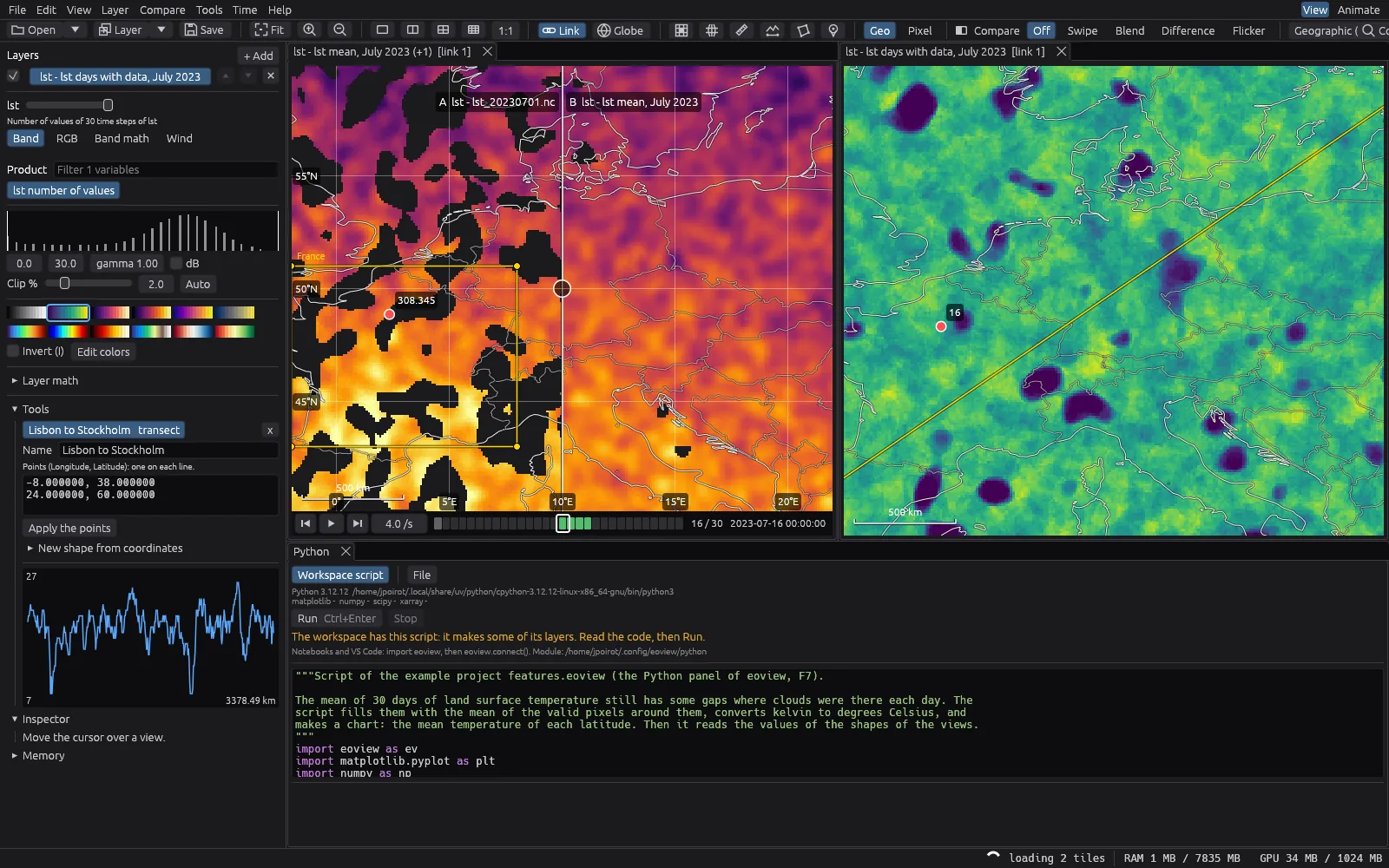
Task: Open the dropdown arrow next to Layer
Action: (x=161, y=30)
